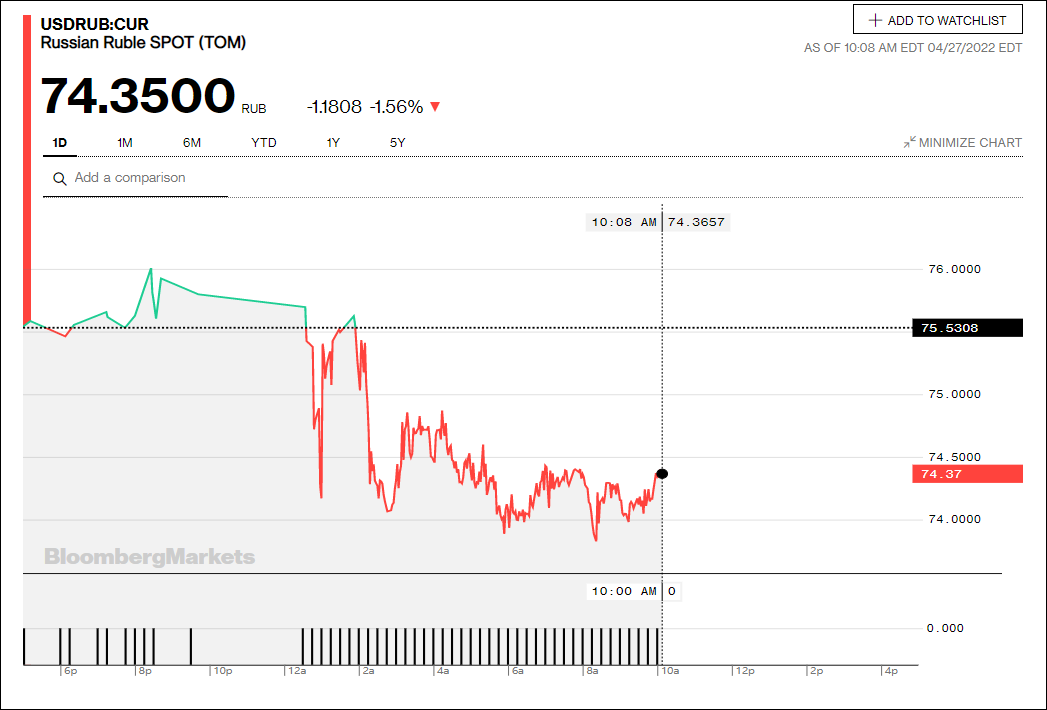This screenshot has height=710, width=1047.
Task: Click the 10:00 AM volume tooltip
Action: [634, 591]
